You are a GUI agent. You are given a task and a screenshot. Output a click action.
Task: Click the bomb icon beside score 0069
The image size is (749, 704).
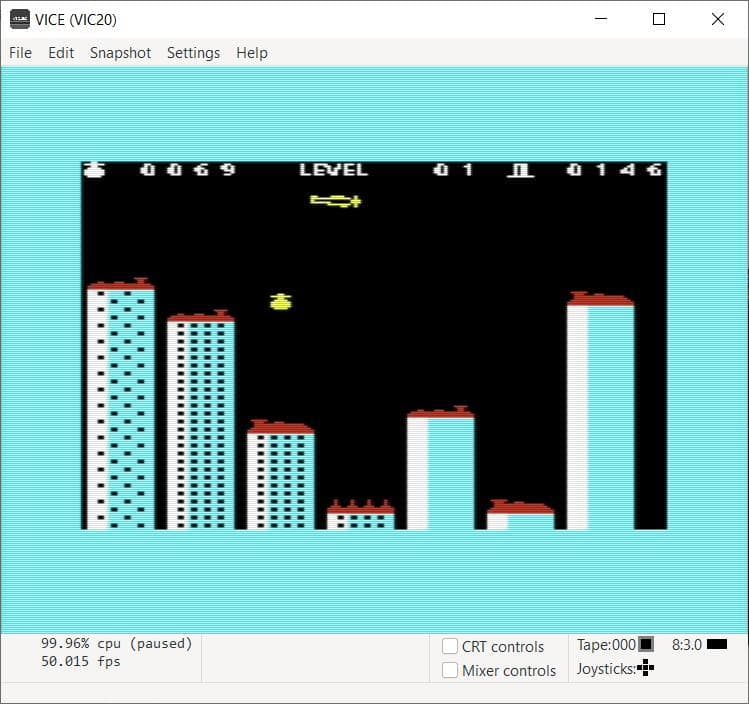coord(94,170)
